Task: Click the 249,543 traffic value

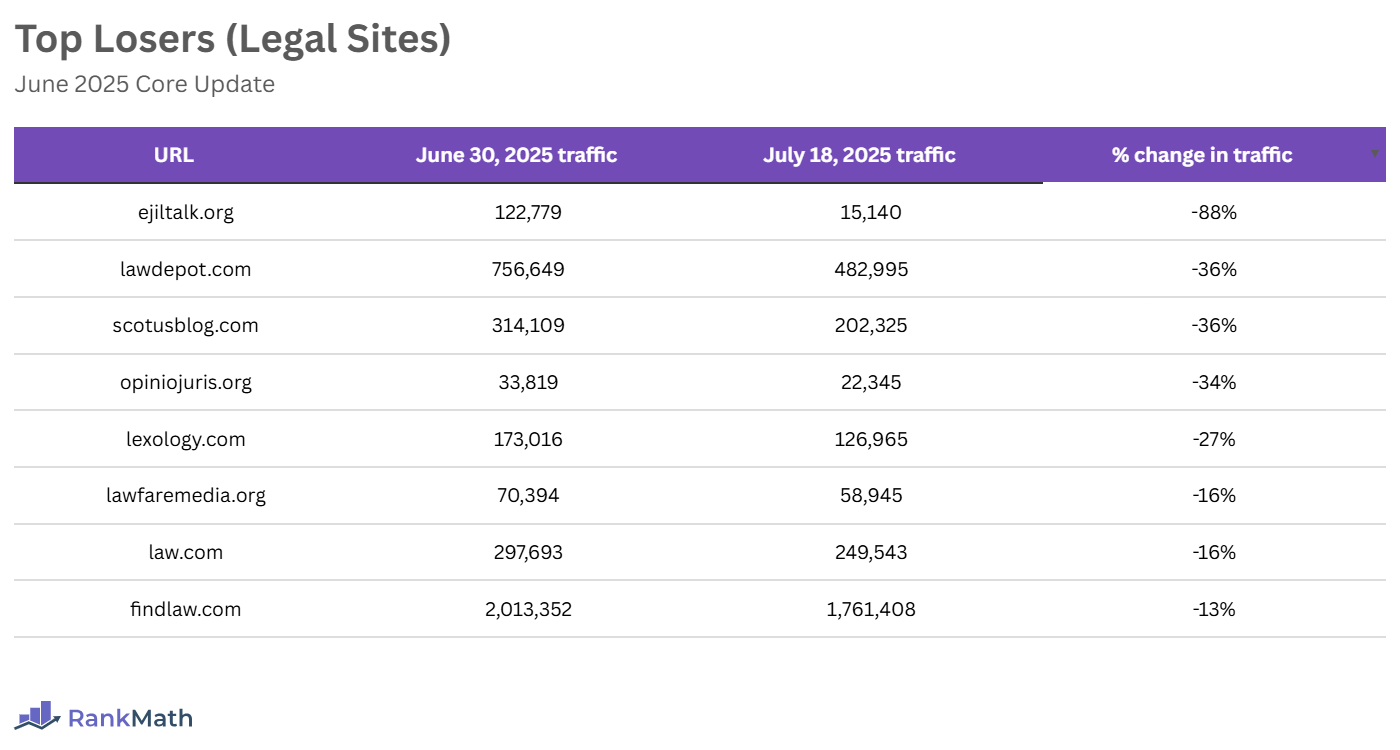Action: [871, 552]
